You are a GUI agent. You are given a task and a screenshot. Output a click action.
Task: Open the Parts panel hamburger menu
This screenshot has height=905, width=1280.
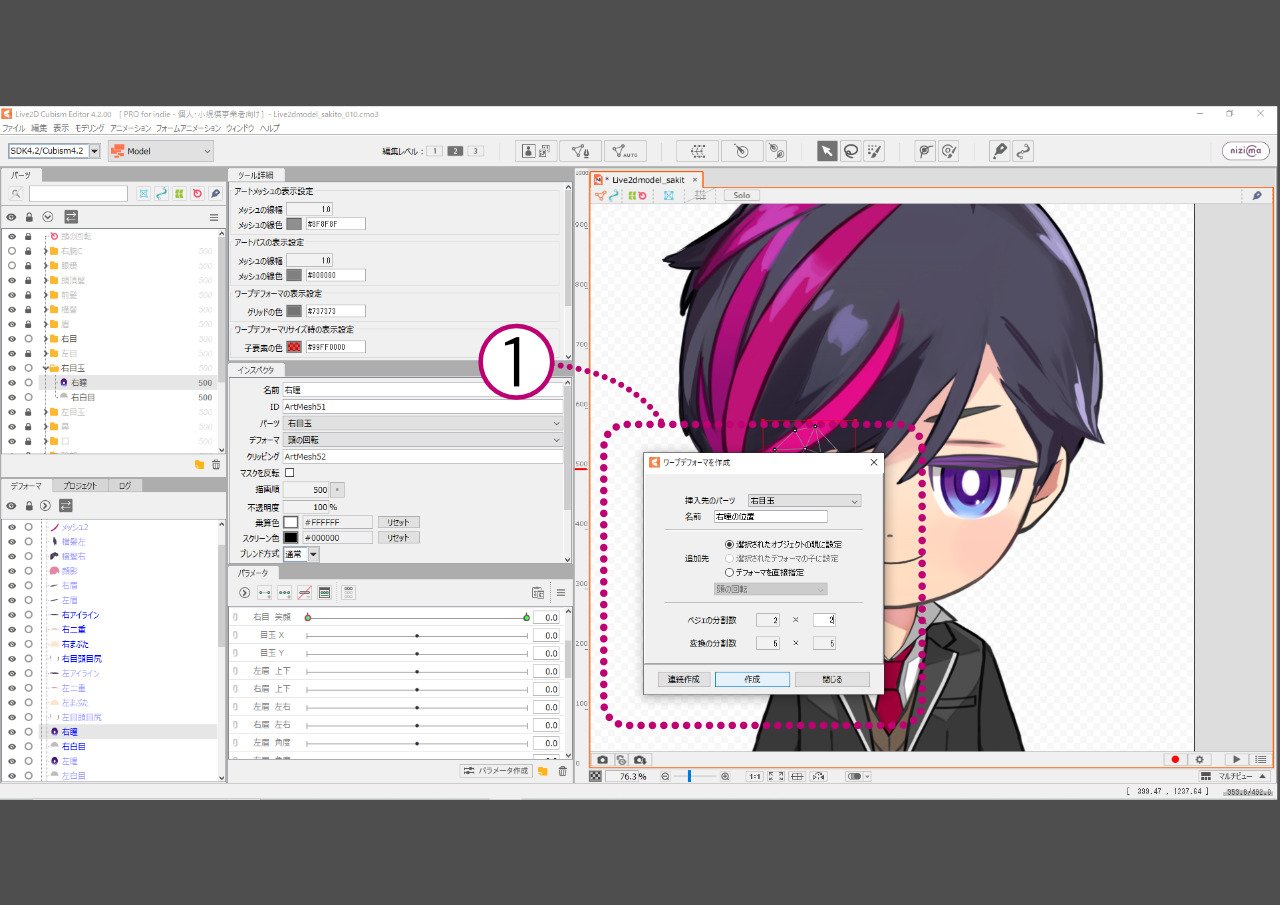[x=213, y=217]
